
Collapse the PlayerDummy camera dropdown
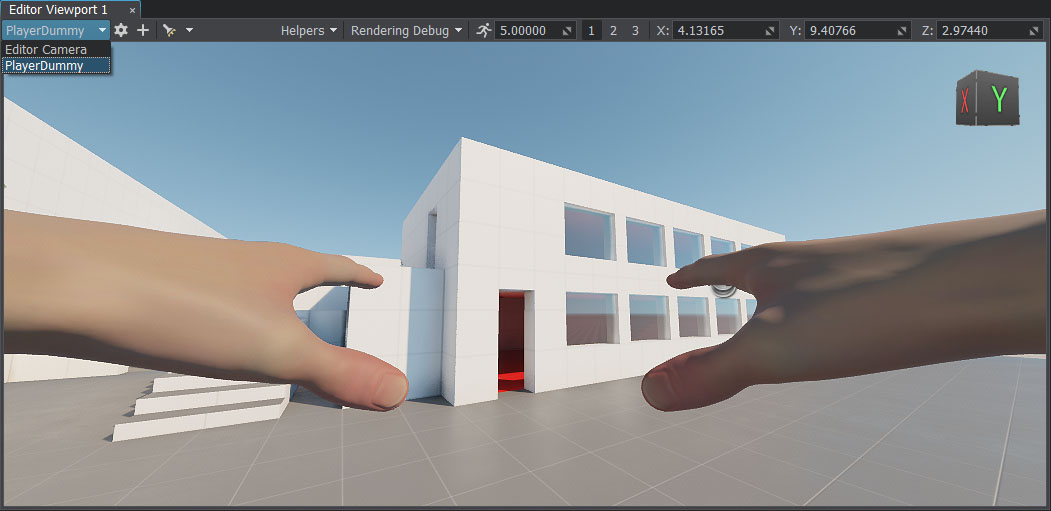click(55, 31)
